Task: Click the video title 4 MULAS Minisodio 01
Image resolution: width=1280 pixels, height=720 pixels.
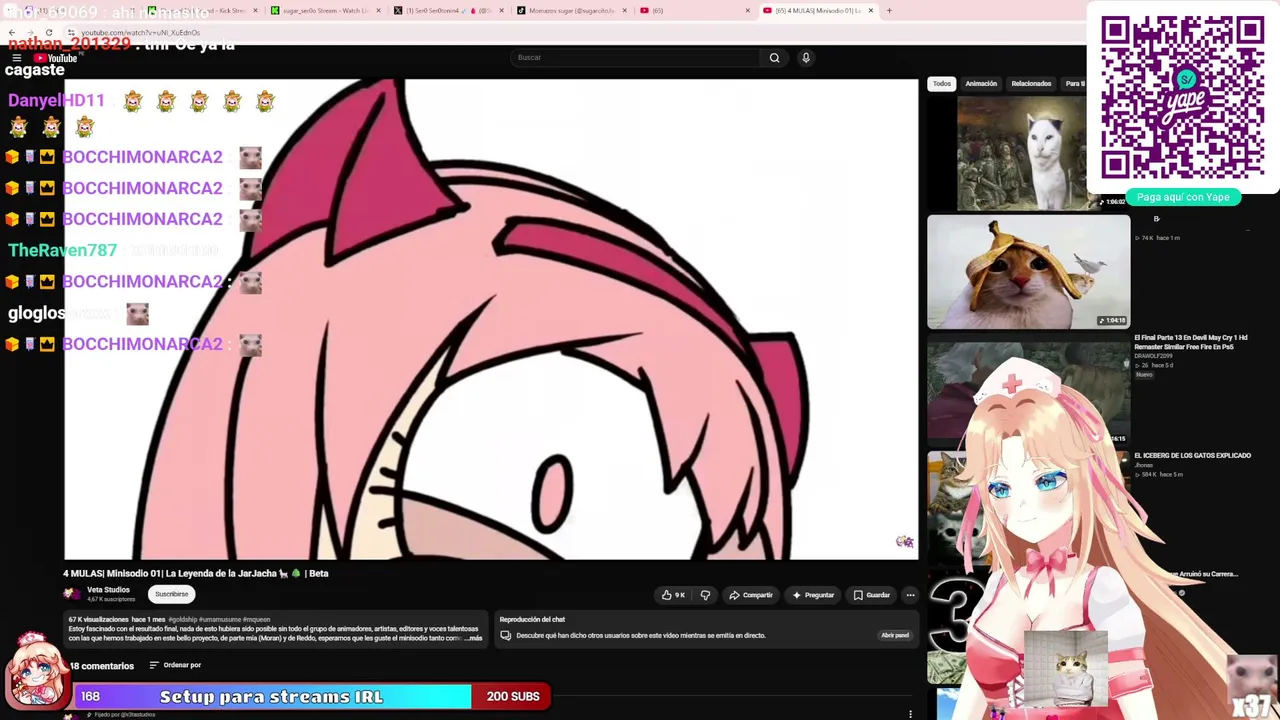Action: click(196, 574)
